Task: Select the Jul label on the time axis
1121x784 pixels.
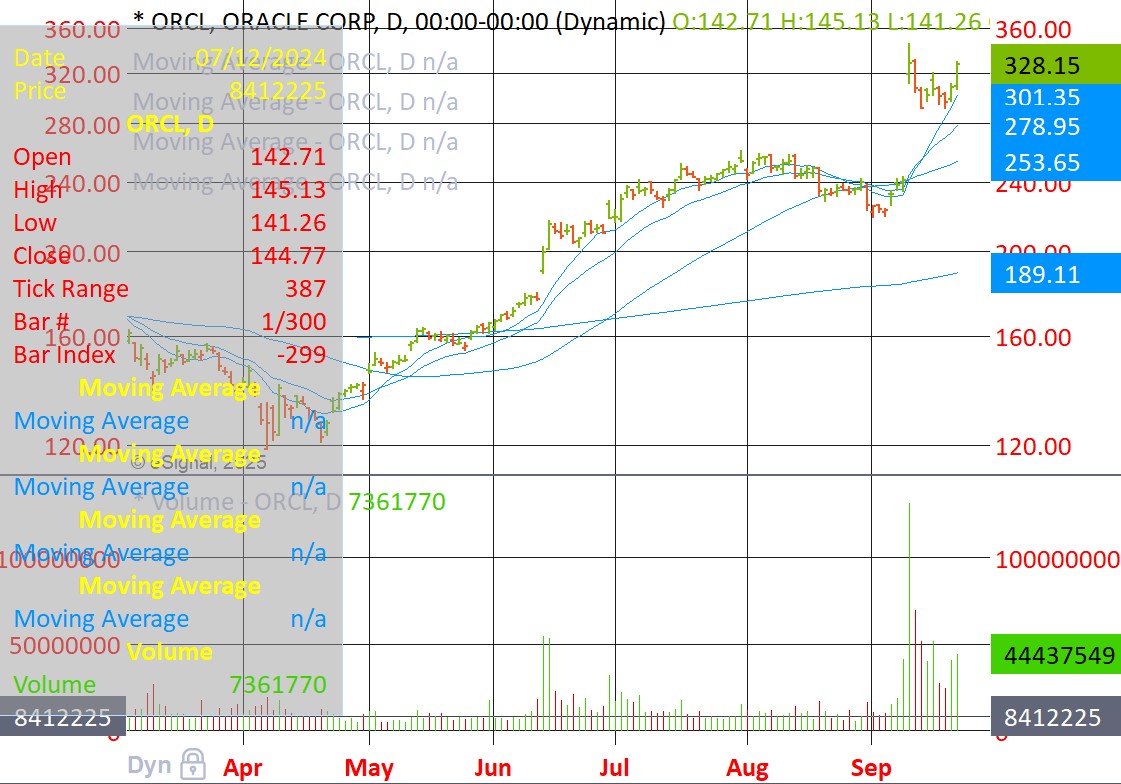Action: coord(614,767)
